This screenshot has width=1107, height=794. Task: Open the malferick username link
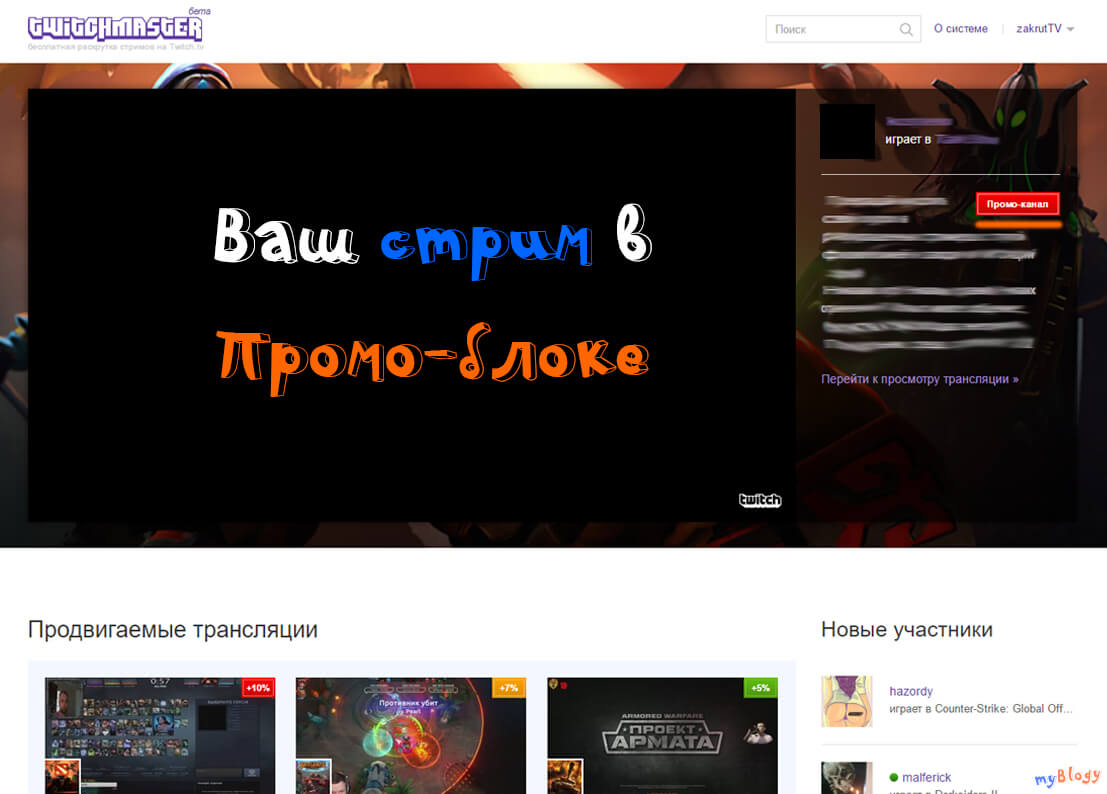click(x=927, y=777)
